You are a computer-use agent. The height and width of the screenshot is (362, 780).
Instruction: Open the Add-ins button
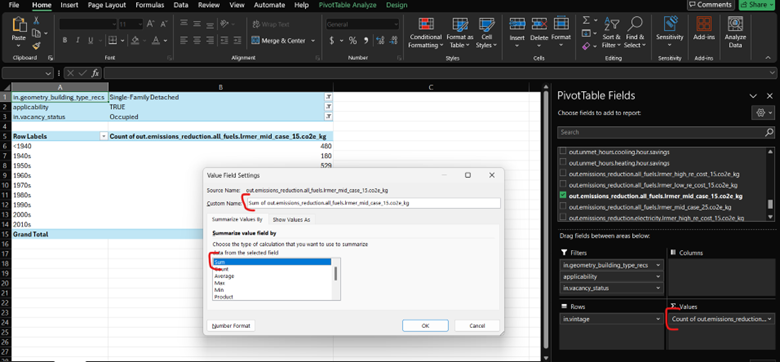point(704,30)
